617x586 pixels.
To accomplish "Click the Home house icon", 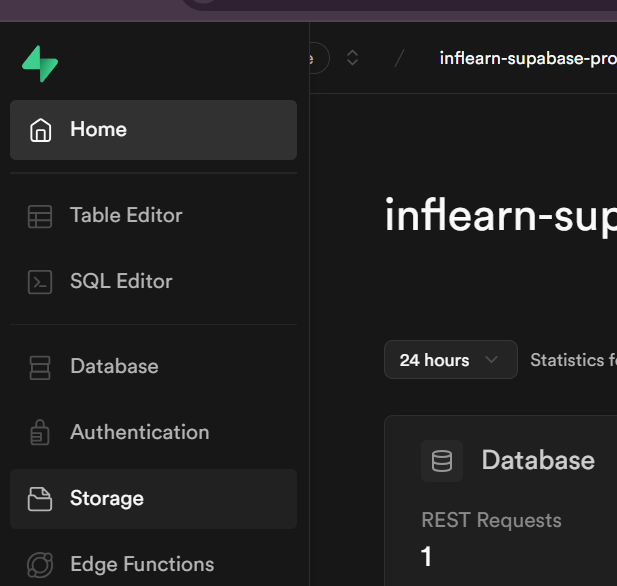I will coord(40,130).
